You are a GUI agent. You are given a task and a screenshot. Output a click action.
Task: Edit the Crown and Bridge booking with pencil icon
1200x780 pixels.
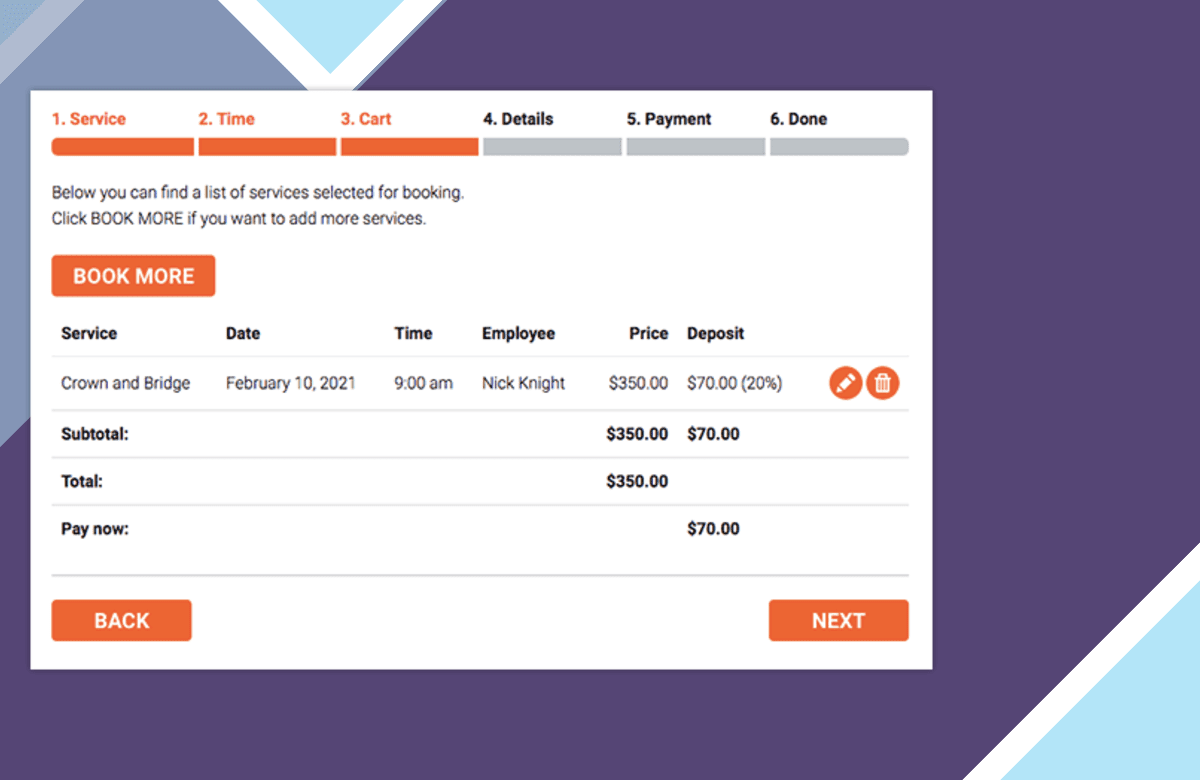846,383
